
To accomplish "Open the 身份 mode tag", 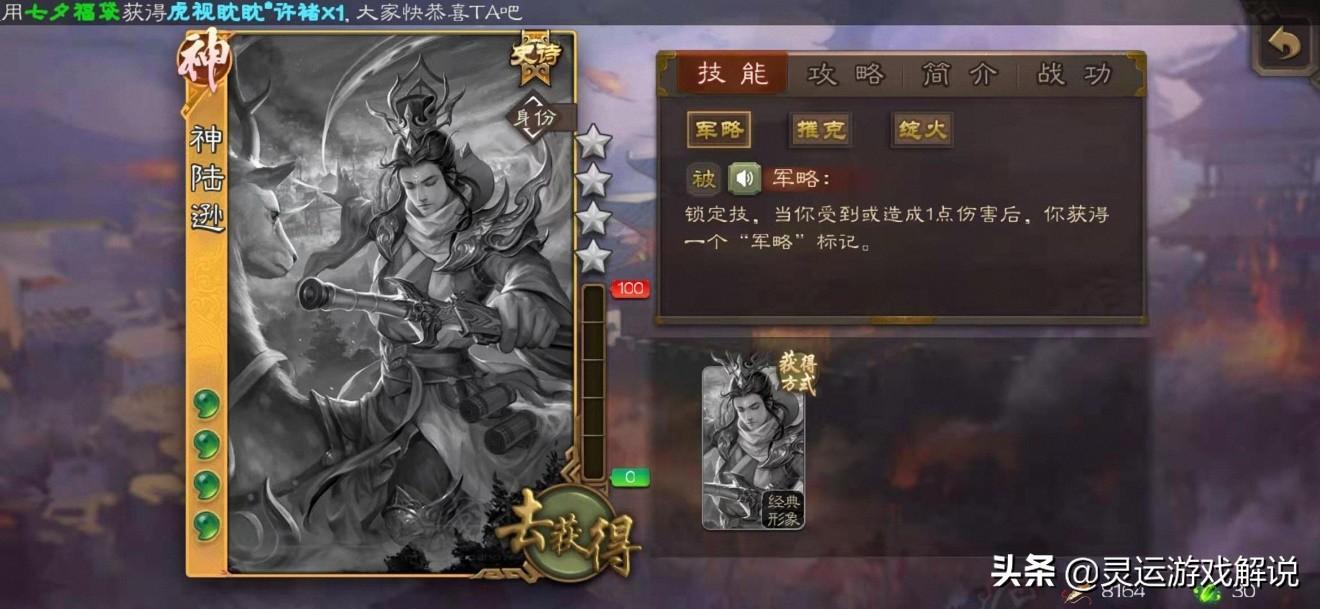I will point(541,117).
